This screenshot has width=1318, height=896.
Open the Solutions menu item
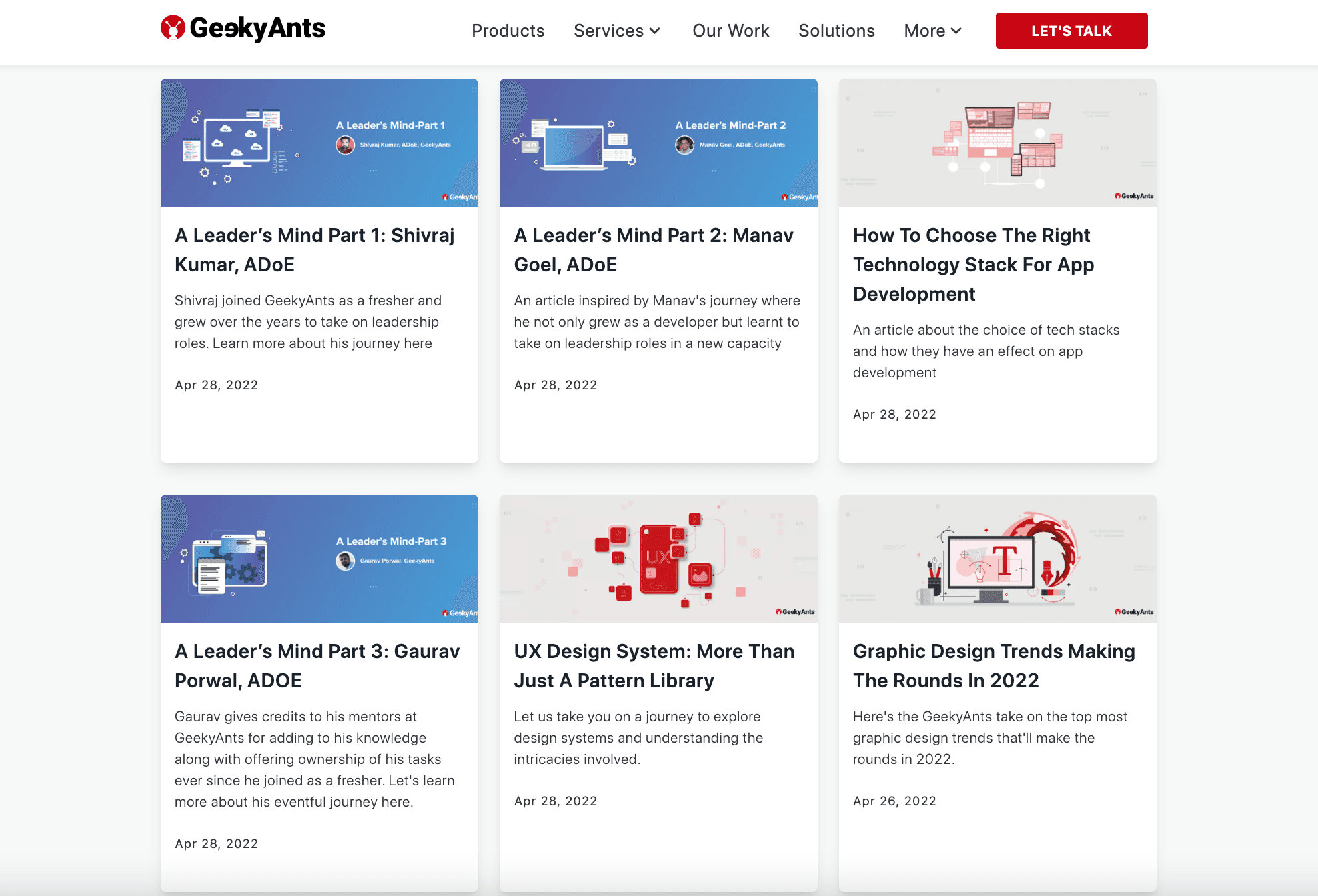(x=836, y=31)
